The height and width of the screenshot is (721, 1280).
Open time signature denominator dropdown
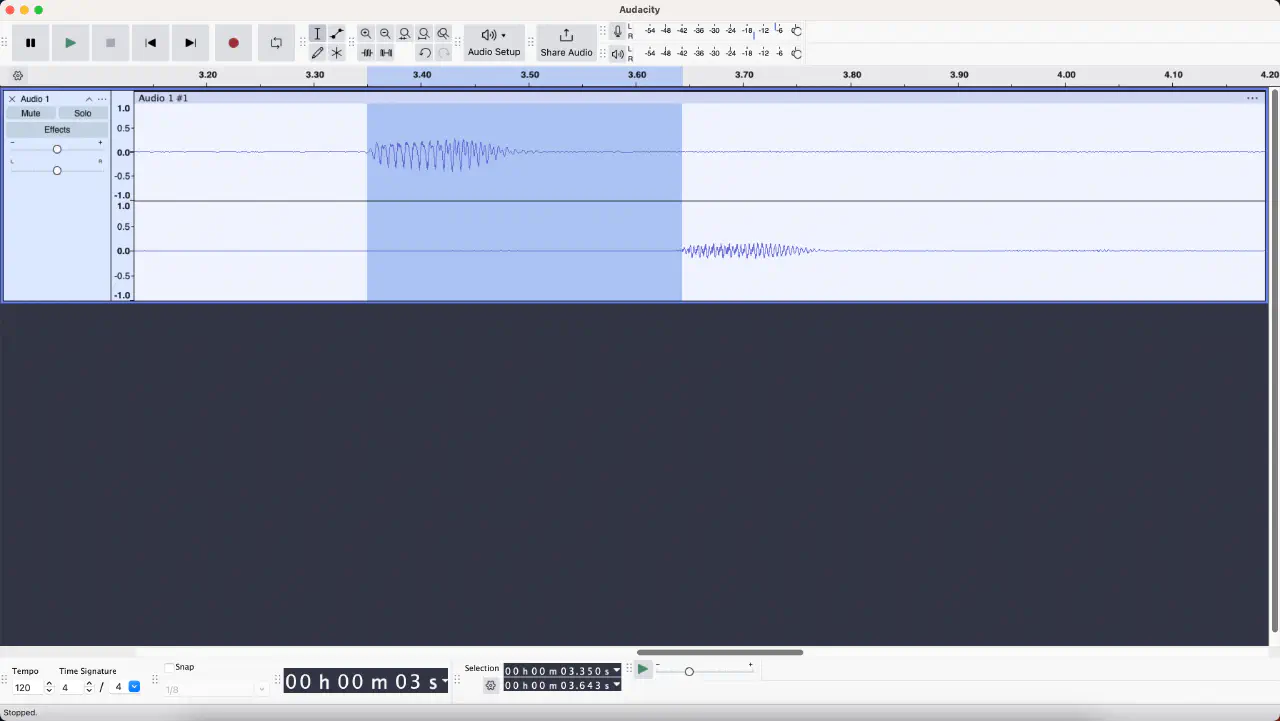pyautogui.click(x=134, y=687)
